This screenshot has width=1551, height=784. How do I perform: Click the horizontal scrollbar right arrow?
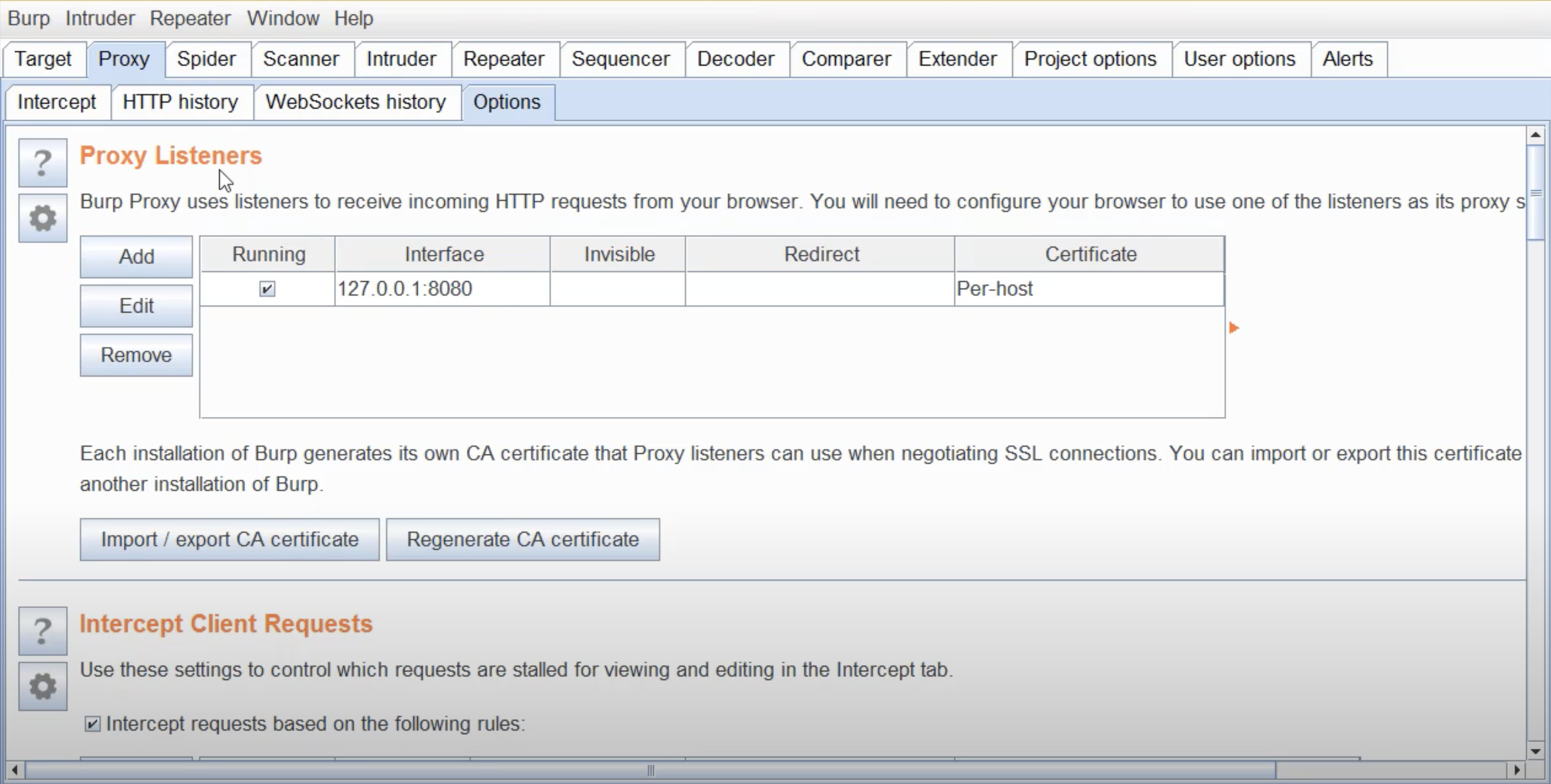pyautogui.click(x=1517, y=769)
